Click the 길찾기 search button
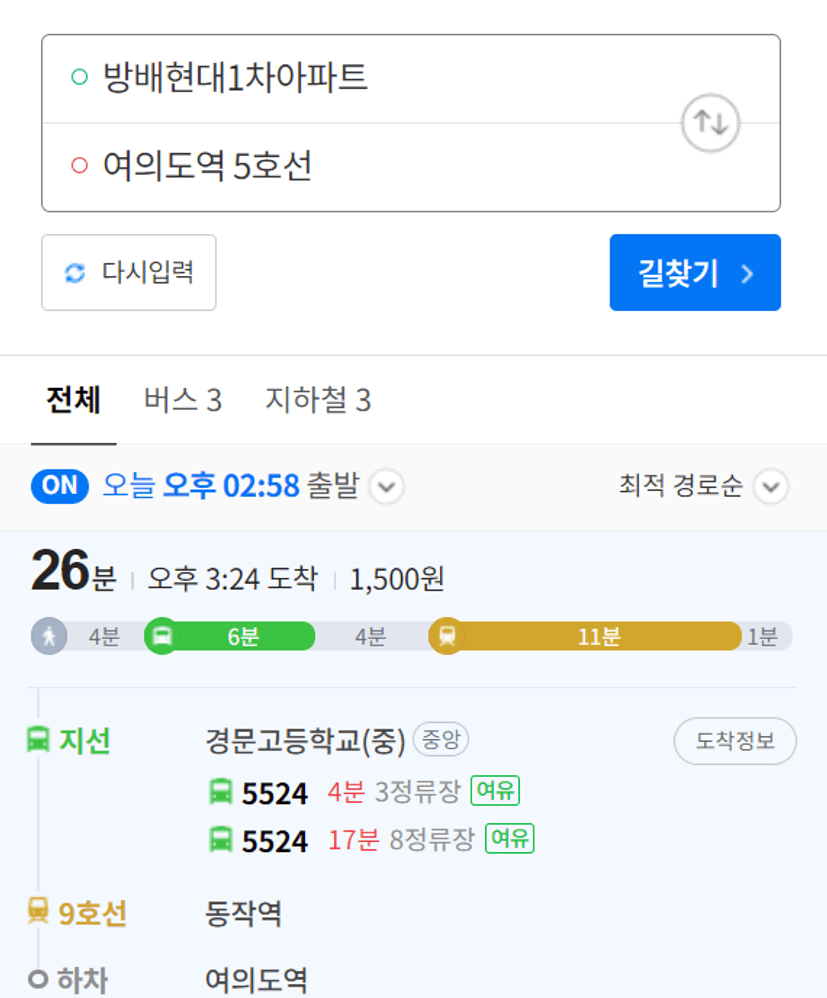Screen dimensions: 827x998 (695, 272)
